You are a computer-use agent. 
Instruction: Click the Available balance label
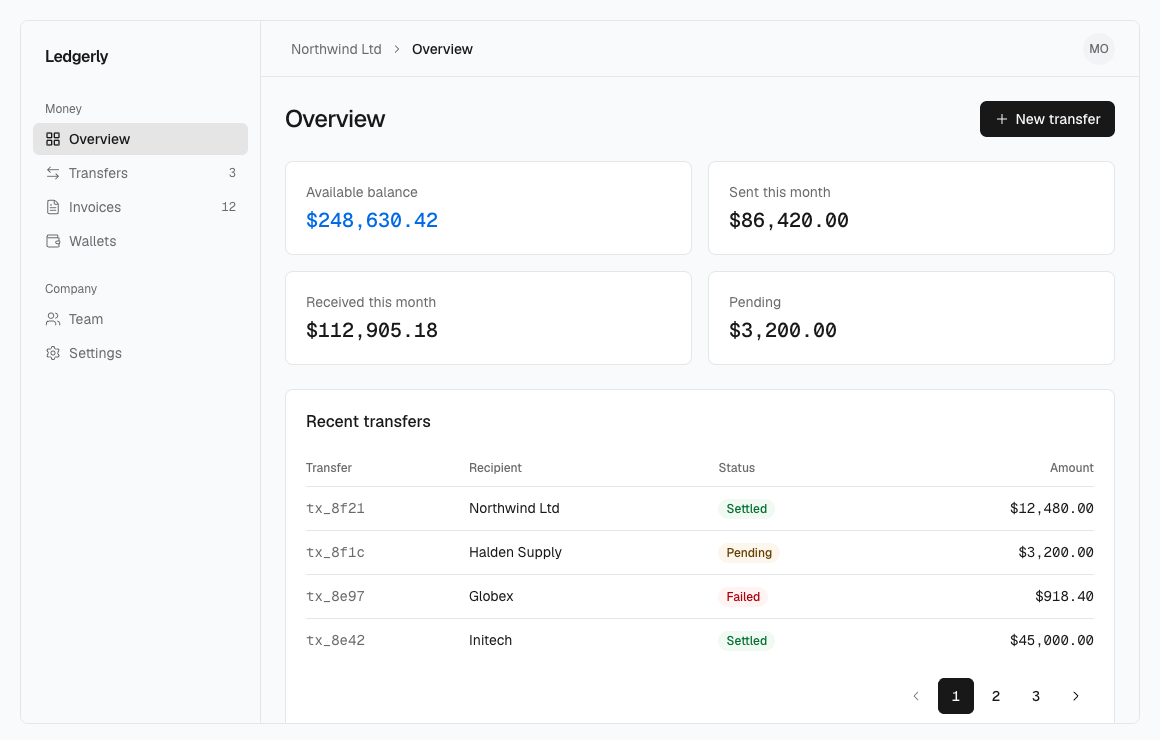(x=362, y=192)
